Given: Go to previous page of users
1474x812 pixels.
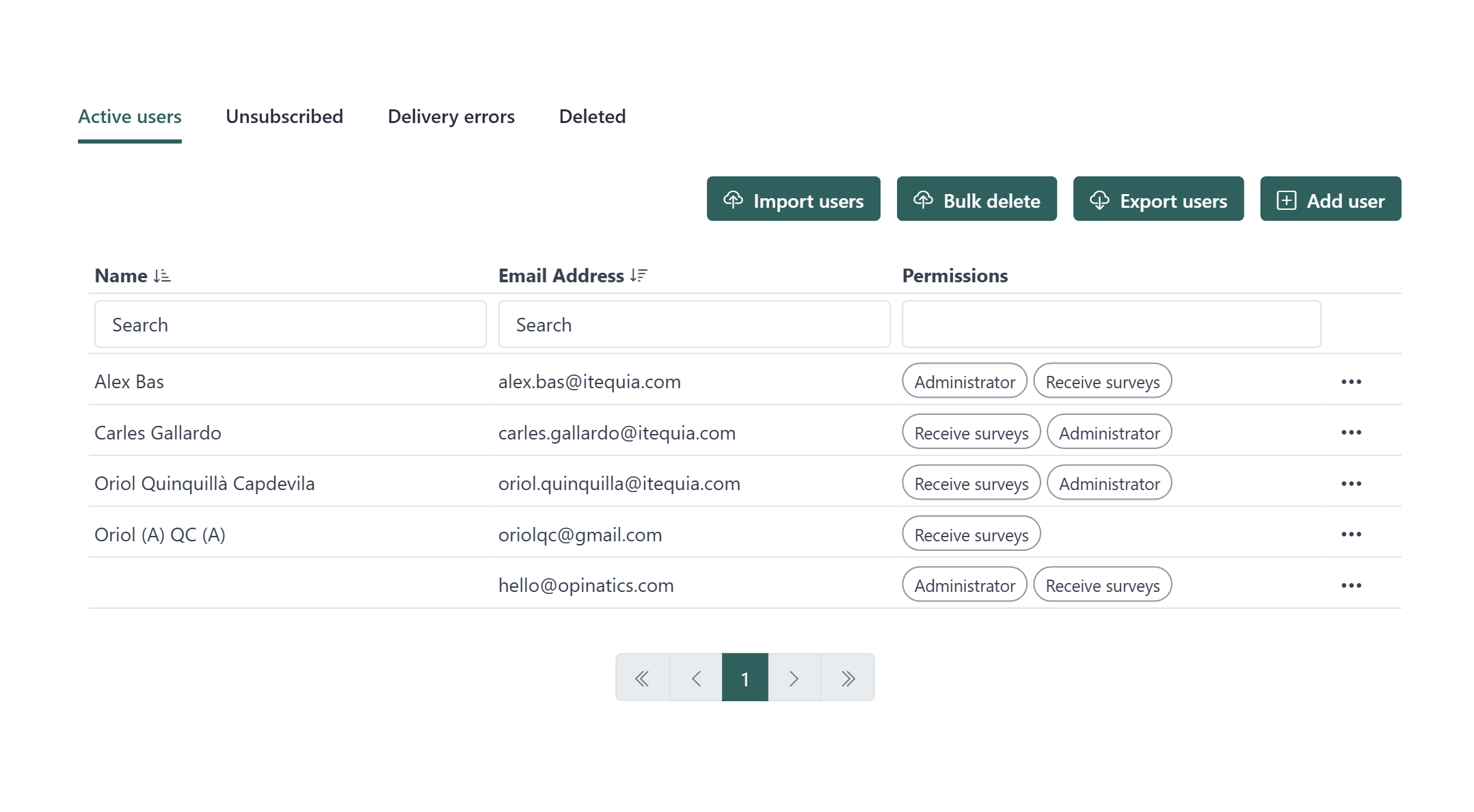Looking at the screenshot, I should pos(696,678).
